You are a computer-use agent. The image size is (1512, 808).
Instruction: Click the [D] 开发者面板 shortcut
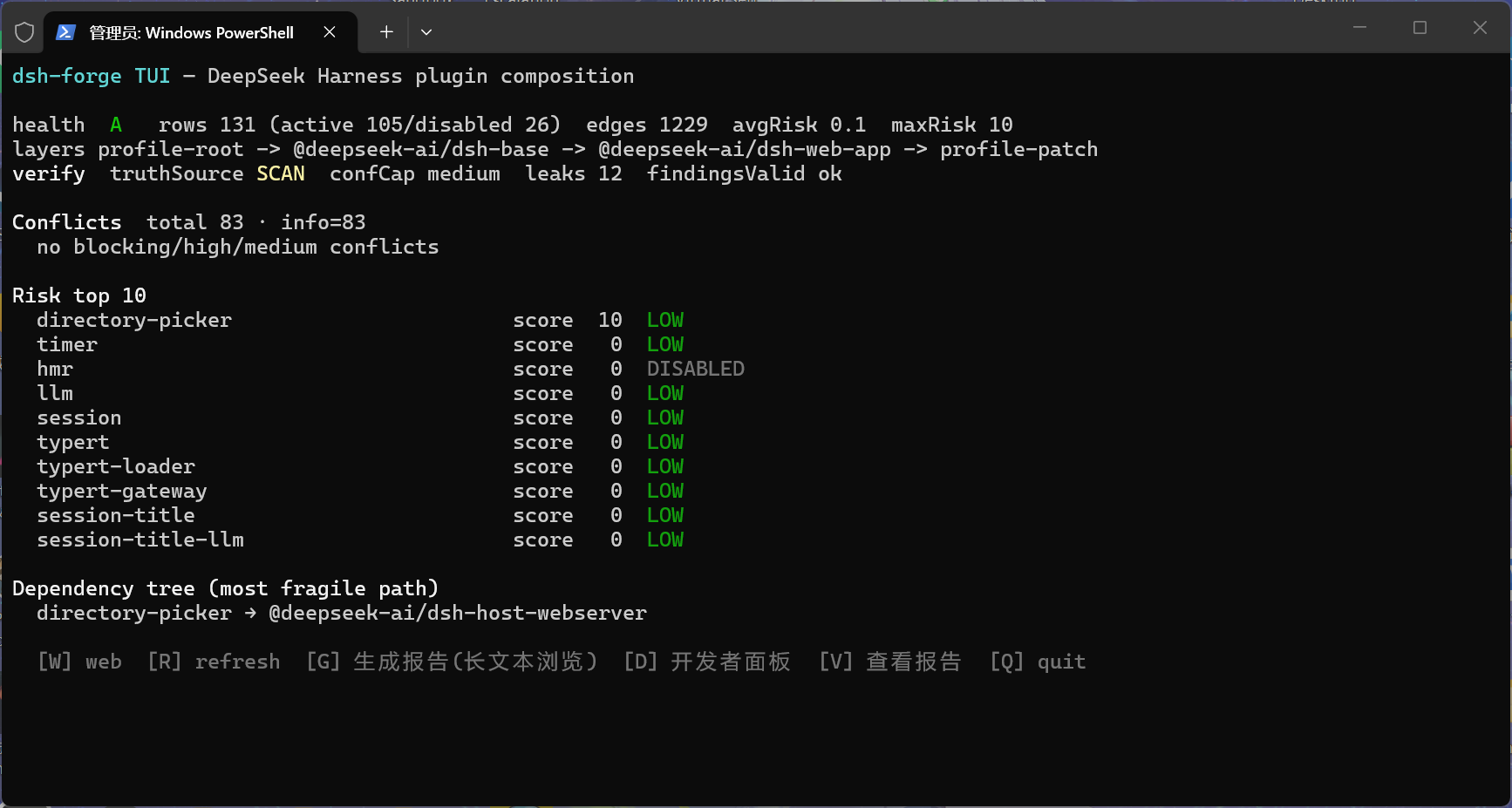click(x=707, y=662)
